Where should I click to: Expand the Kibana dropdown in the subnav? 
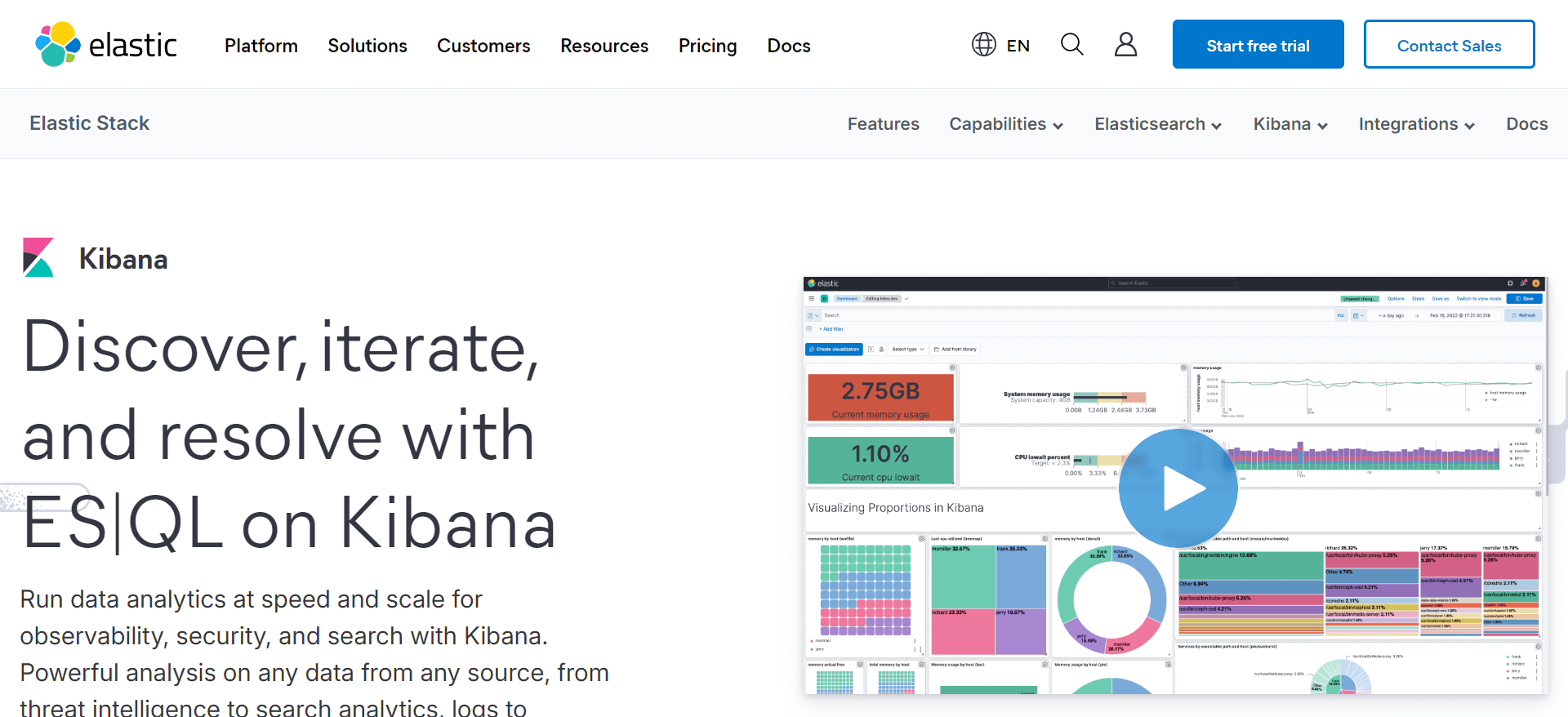[1290, 124]
